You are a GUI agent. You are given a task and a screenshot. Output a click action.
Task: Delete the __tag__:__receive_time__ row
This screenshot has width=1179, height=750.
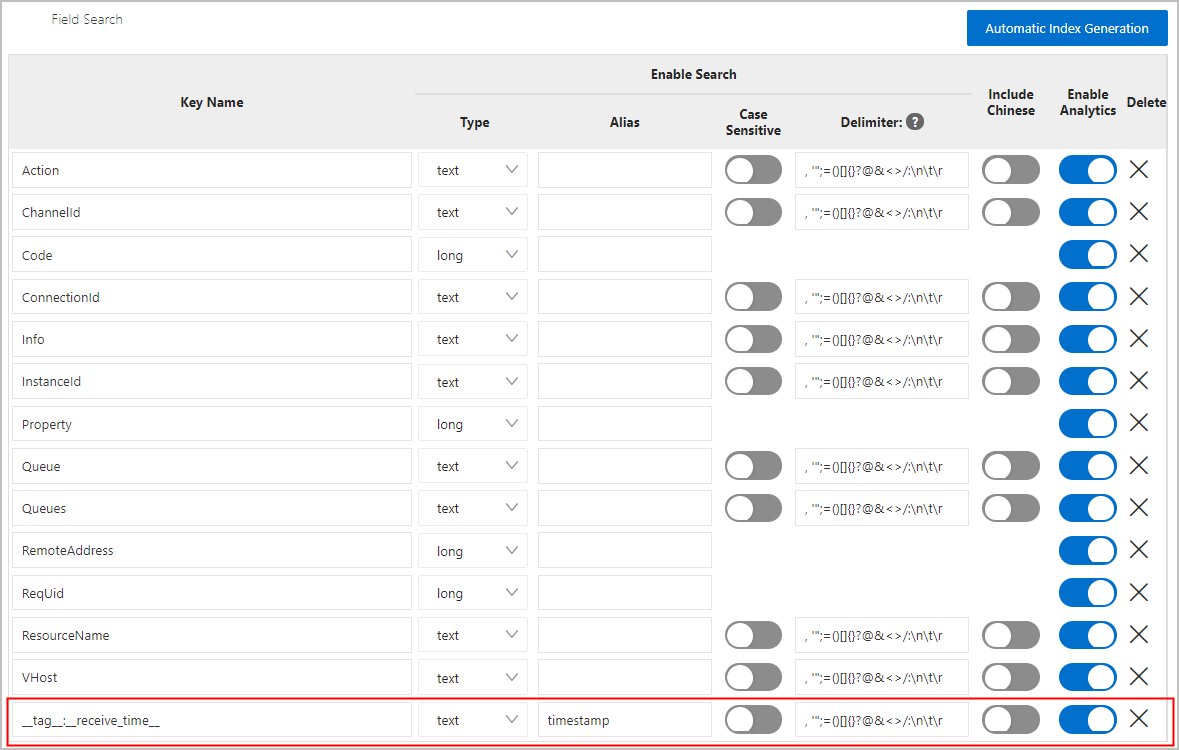point(1138,719)
